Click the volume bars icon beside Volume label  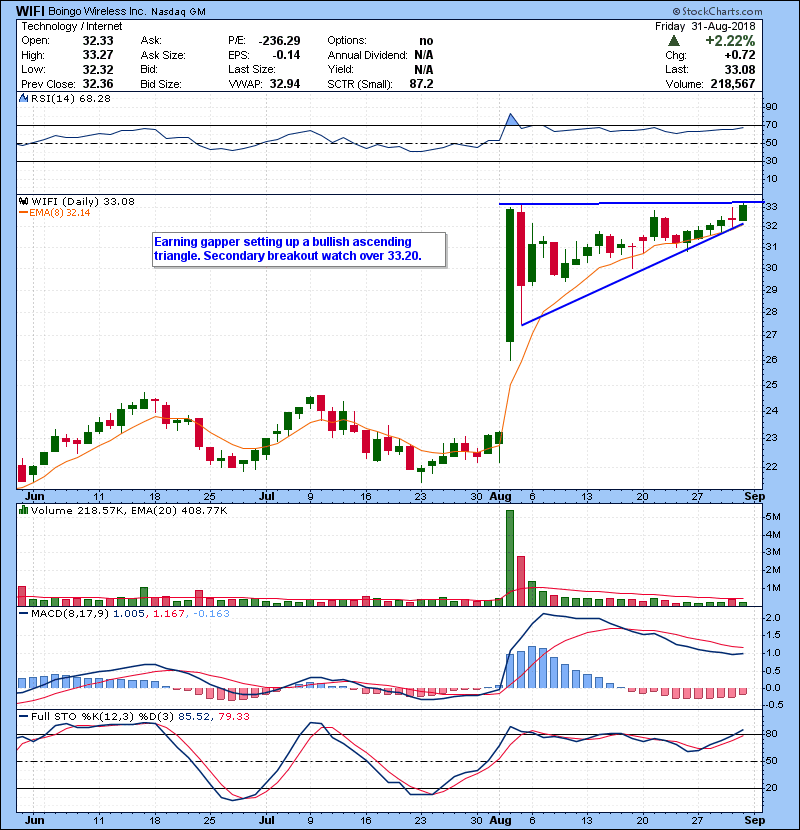pyautogui.click(x=23, y=510)
